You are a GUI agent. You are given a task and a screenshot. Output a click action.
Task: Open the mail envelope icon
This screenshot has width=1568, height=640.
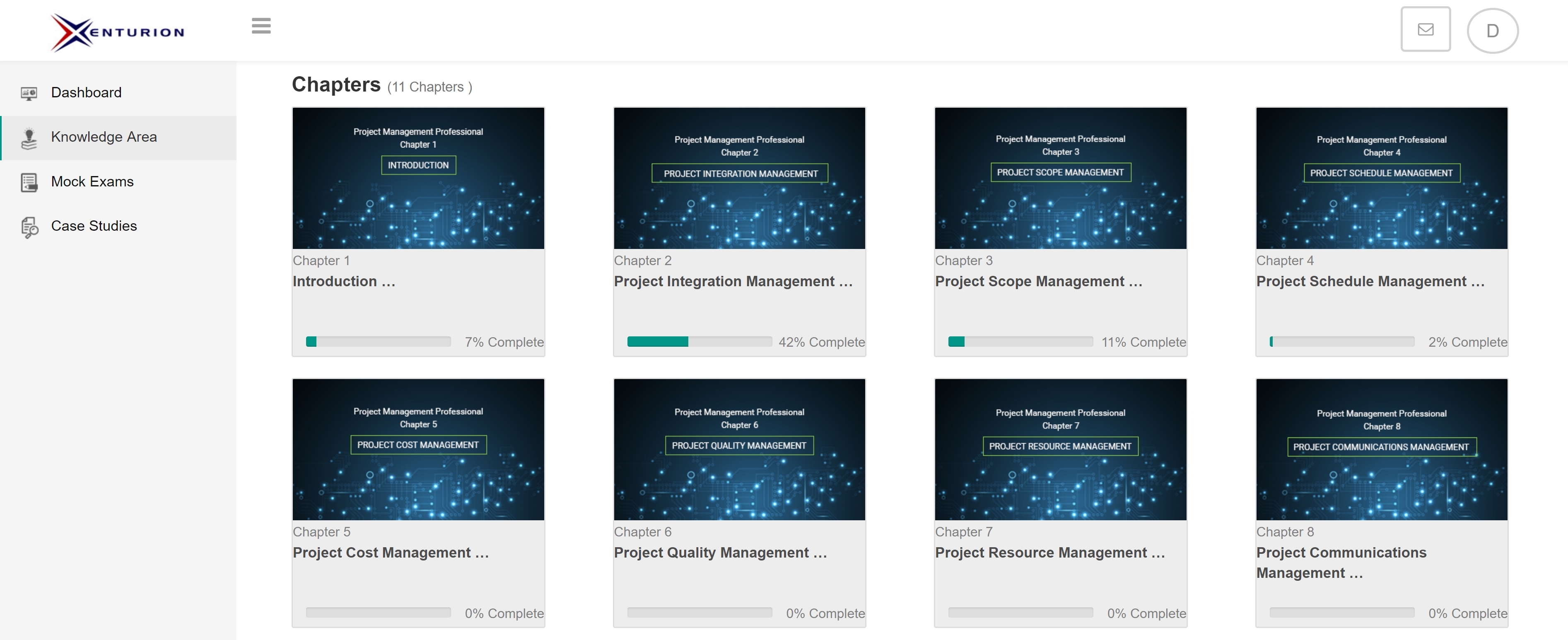[1425, 29]
